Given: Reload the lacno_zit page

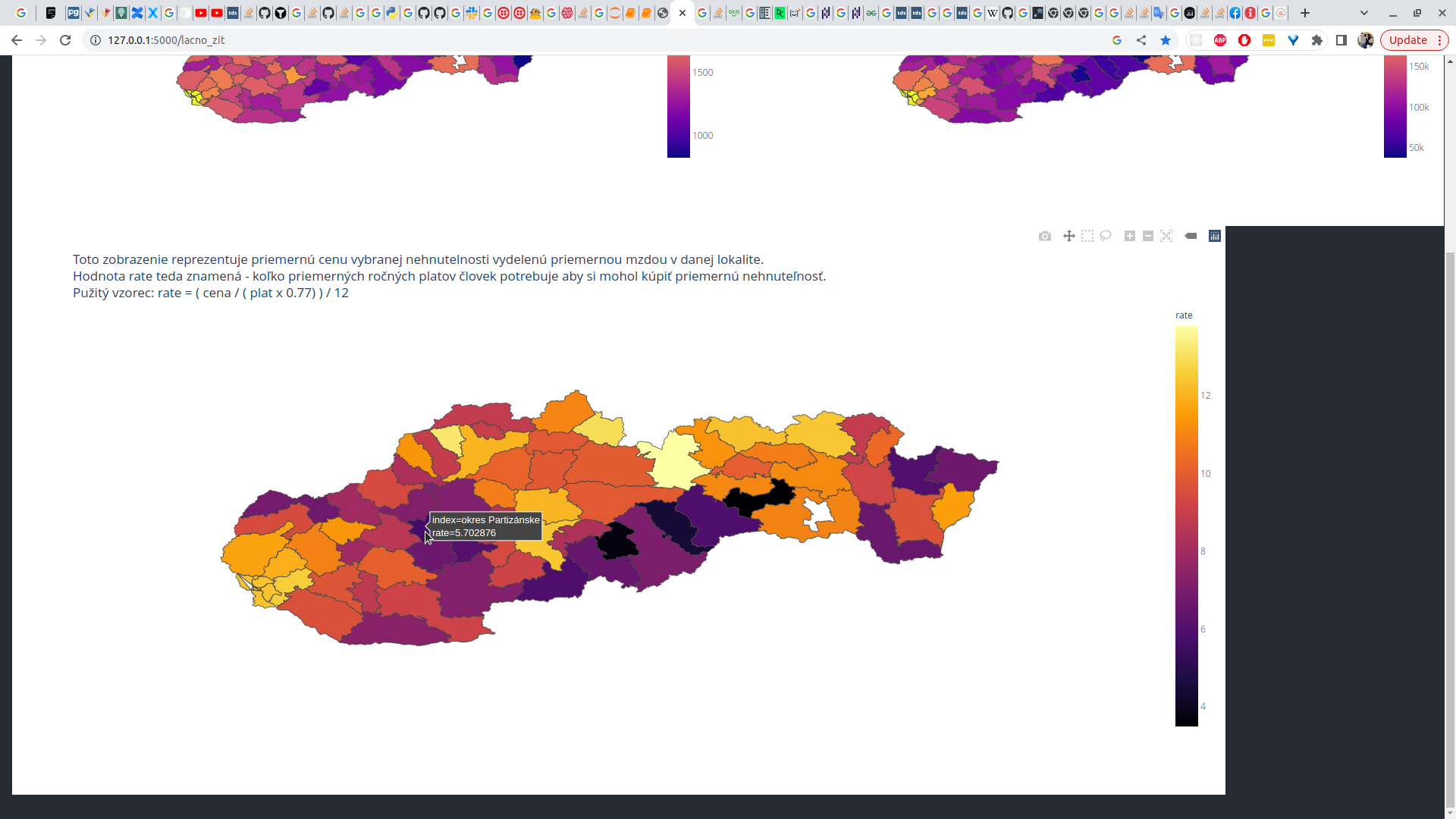Looking at the screenshot, I should [x=65, y=40].
